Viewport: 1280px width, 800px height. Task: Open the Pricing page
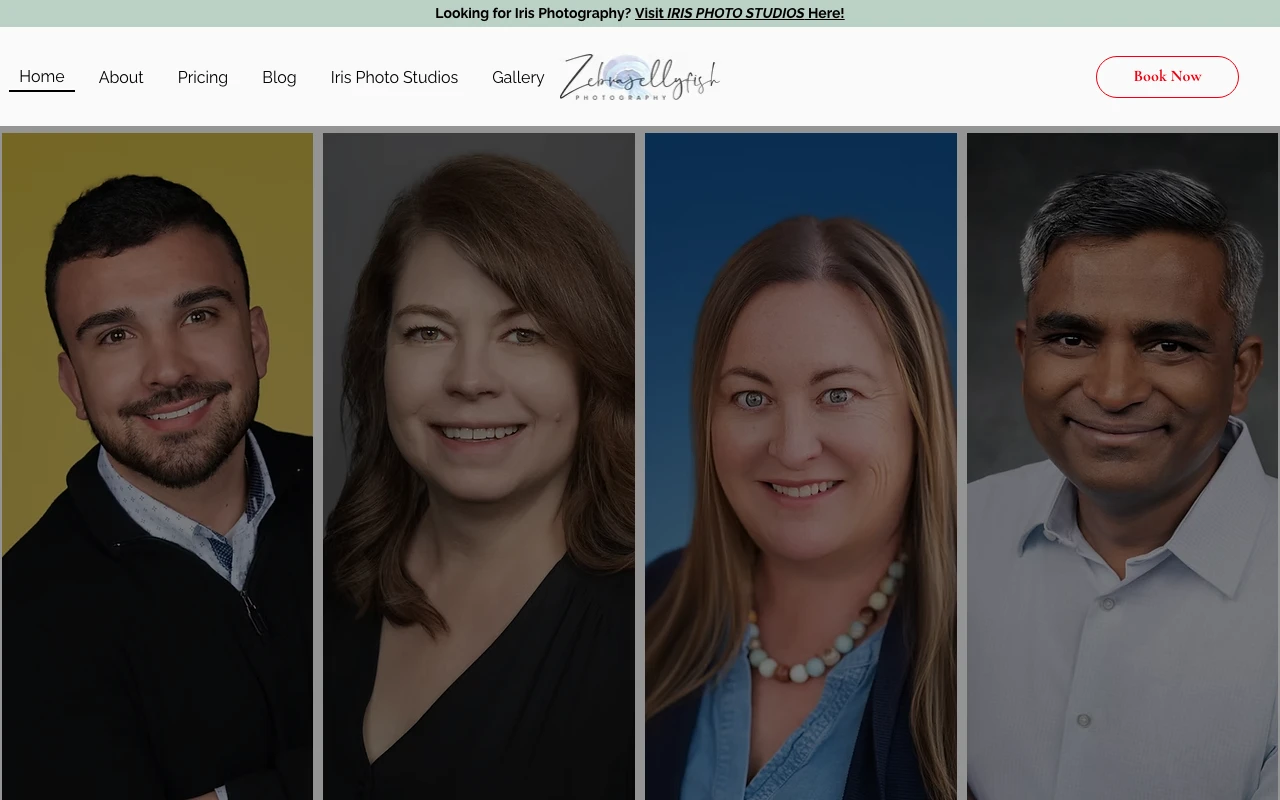point(203,77)
